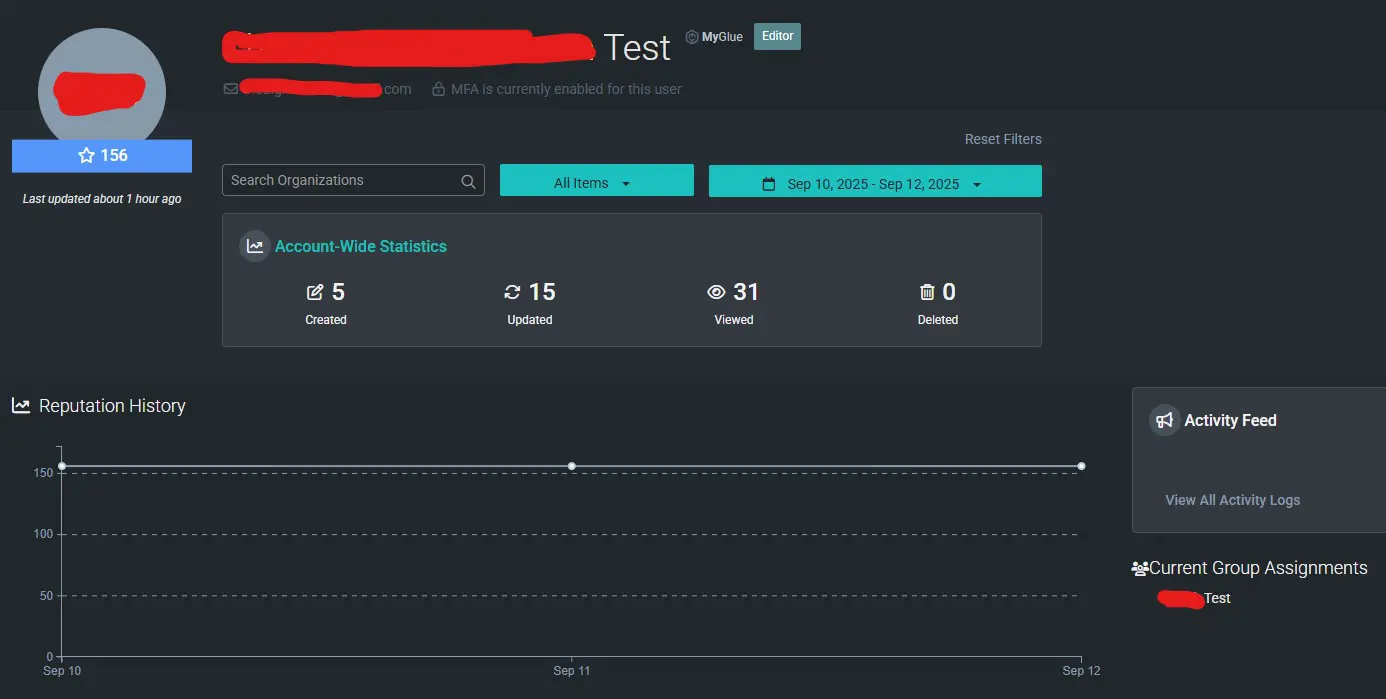Click the Editor role badge

tap(777, 36)
